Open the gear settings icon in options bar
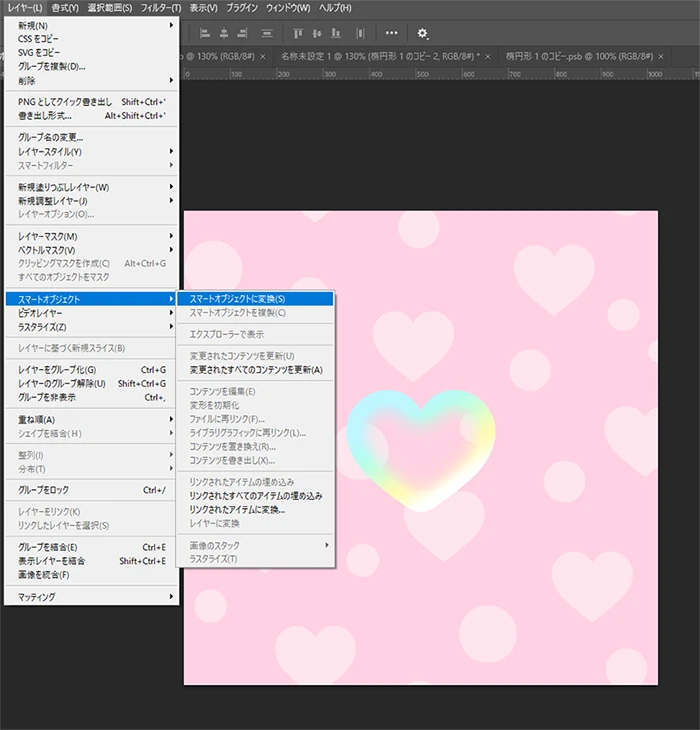700x730 pixels. tap(422, 33)
